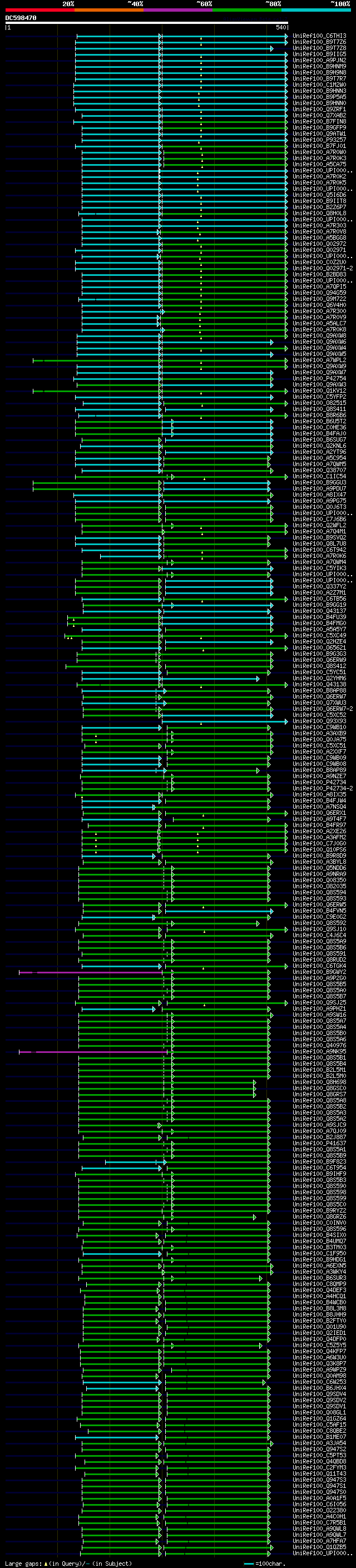Choose hit UniRef100_C5PT53
Screen dimensions: 356x1568
click(x=319, y=1456)
